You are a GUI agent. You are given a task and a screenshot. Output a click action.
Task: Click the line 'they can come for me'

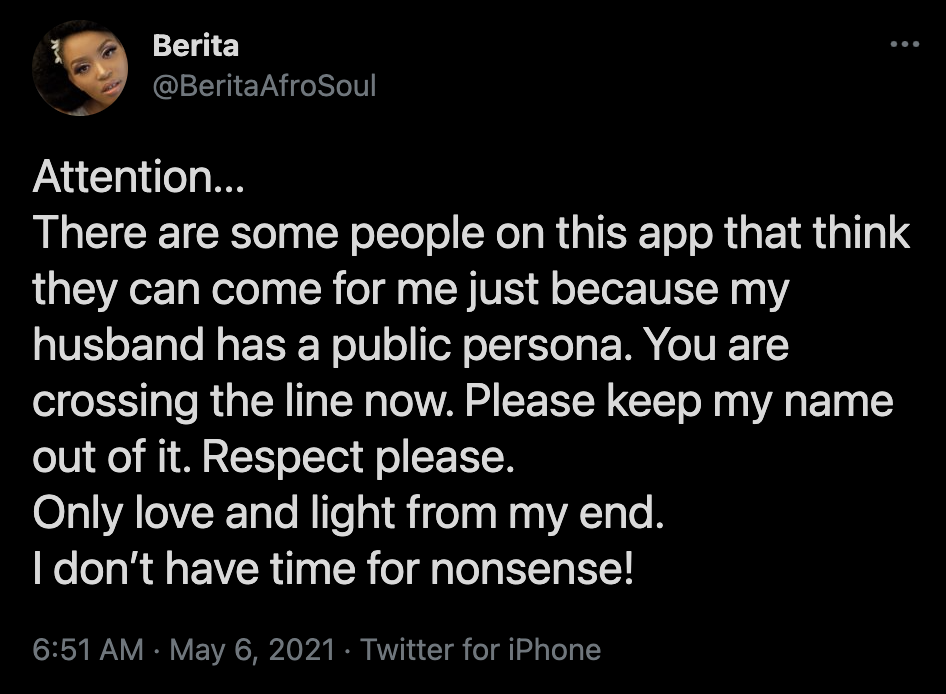[411, 290]
